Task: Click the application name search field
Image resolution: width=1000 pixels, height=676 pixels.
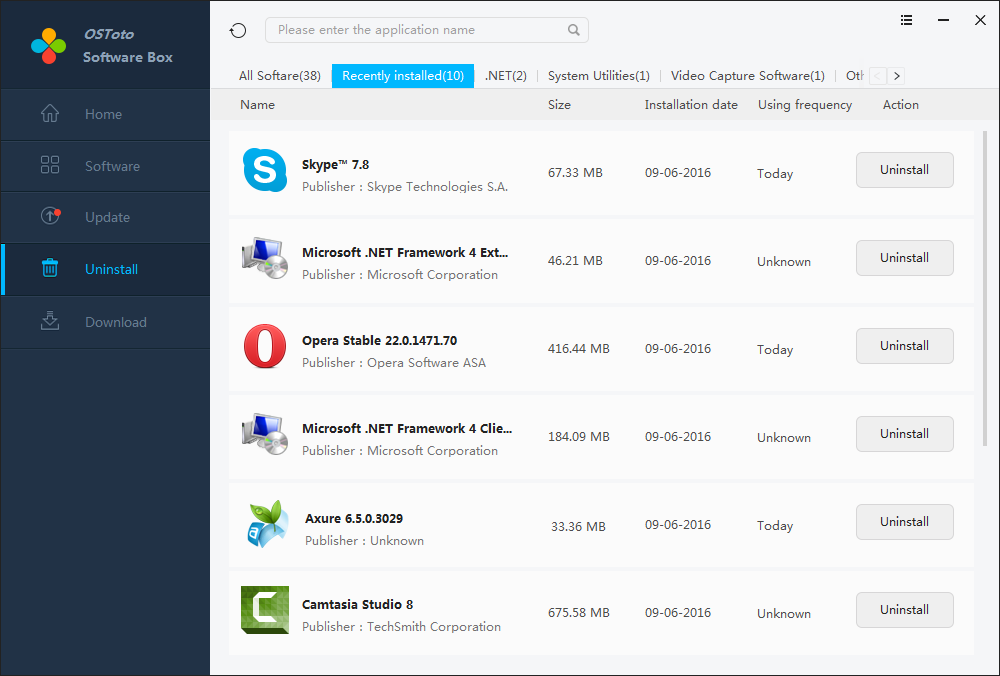Action: pos(427,30)
